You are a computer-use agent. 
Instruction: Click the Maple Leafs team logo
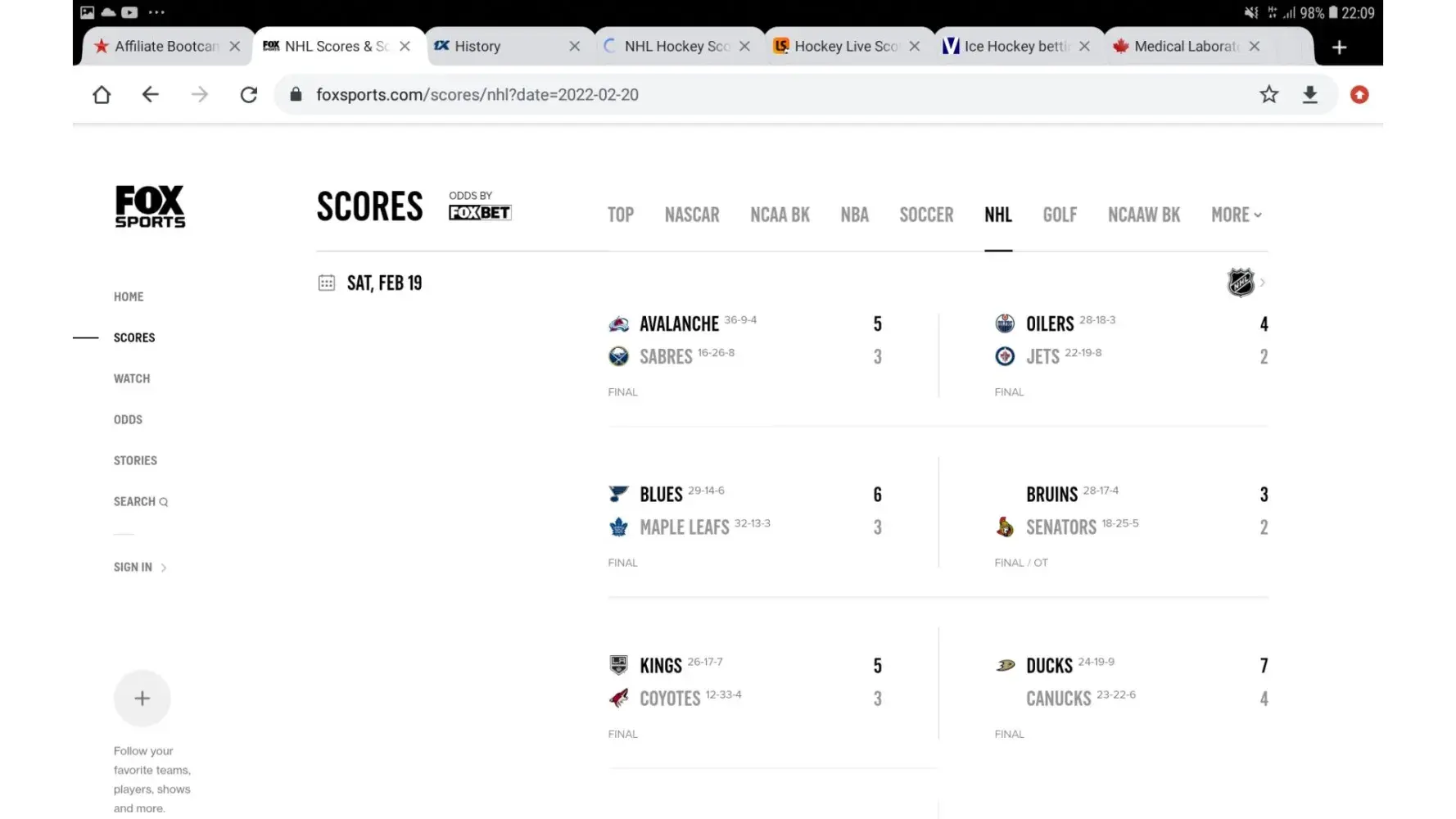click(618, 527)
